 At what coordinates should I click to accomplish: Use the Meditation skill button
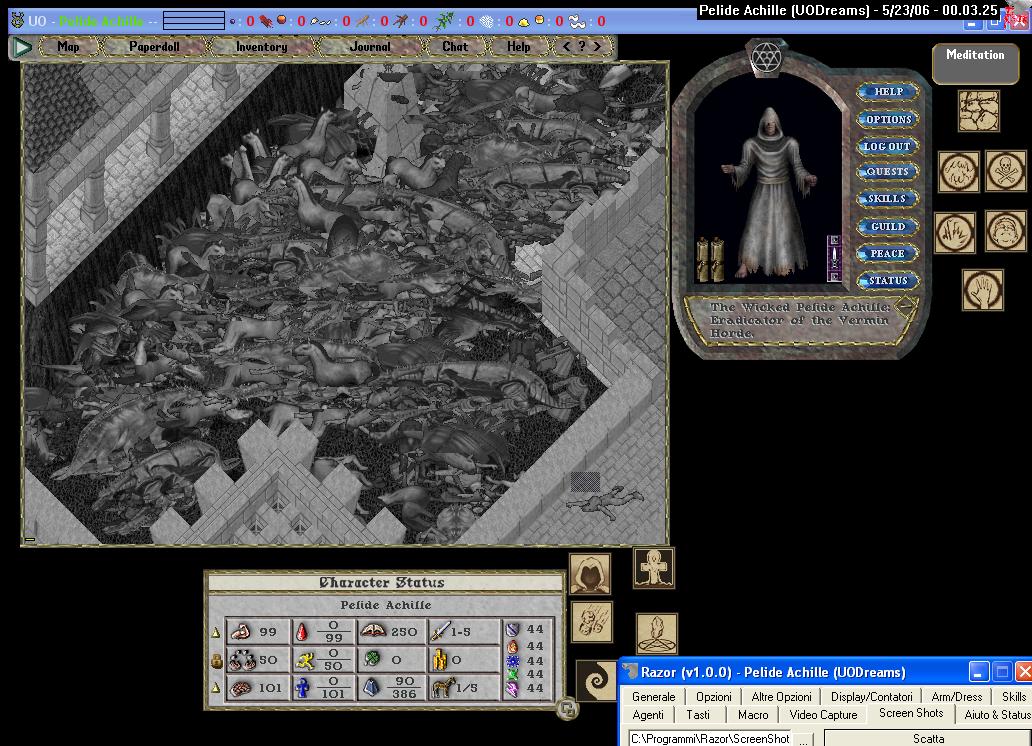tap(975, 64)
